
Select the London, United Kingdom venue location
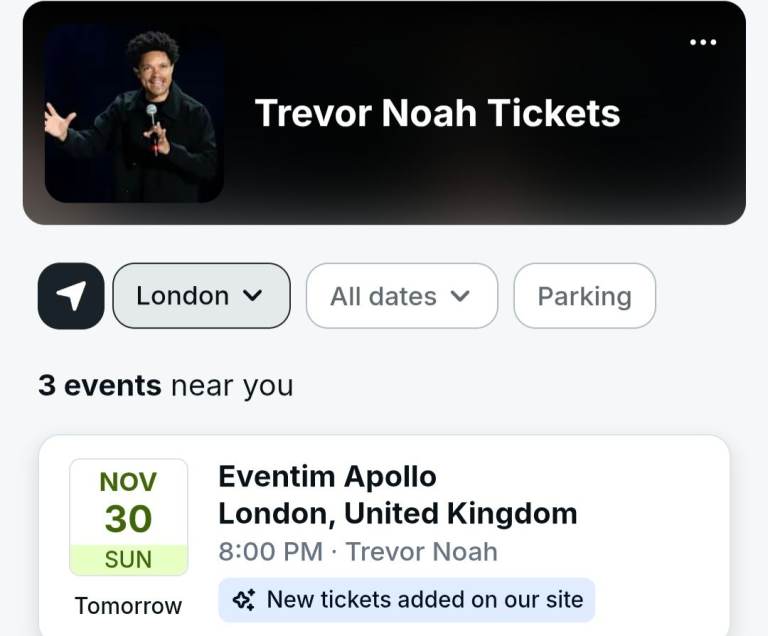pyautogui.click(x=397, y=514)
